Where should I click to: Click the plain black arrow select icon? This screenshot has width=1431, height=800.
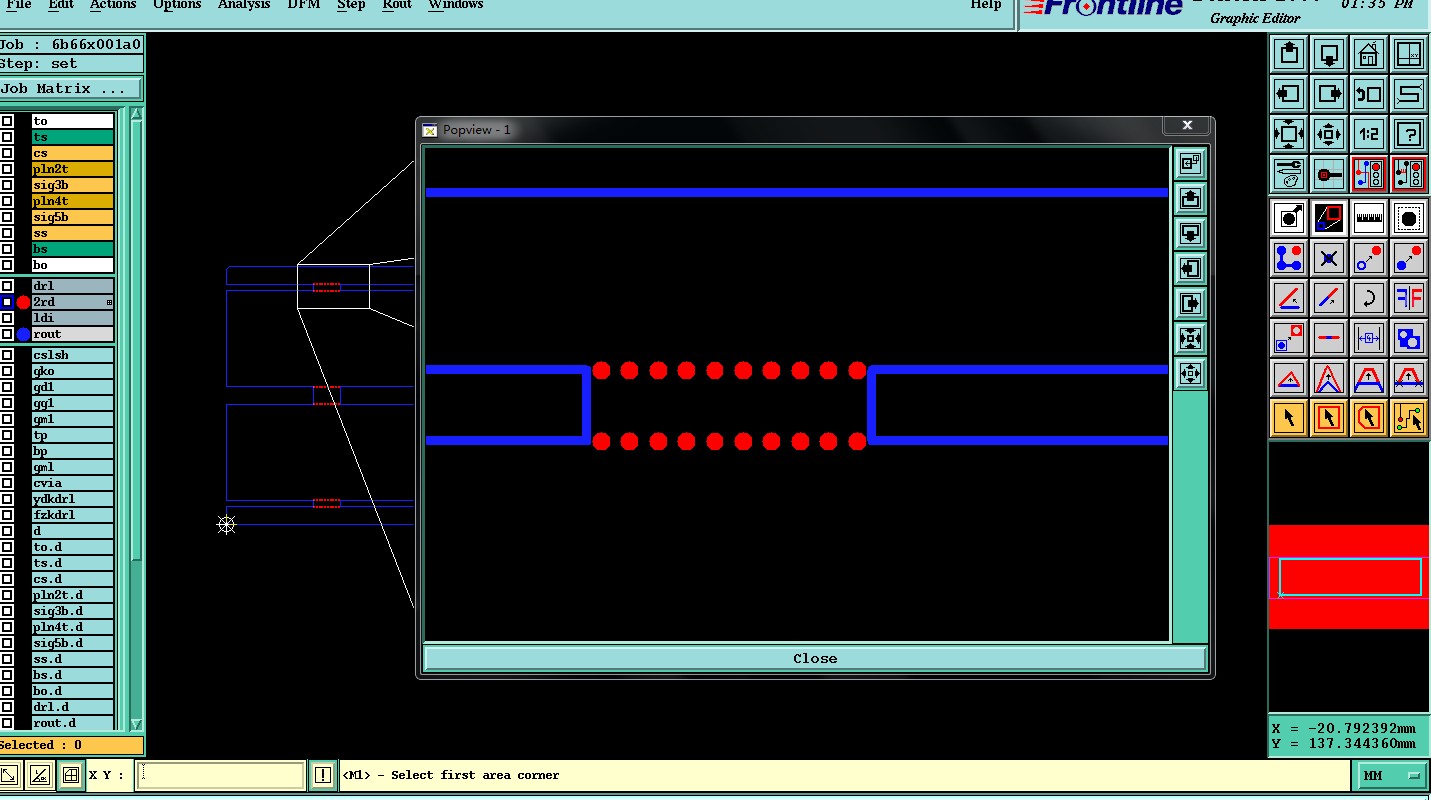(x=1289, y=418)
